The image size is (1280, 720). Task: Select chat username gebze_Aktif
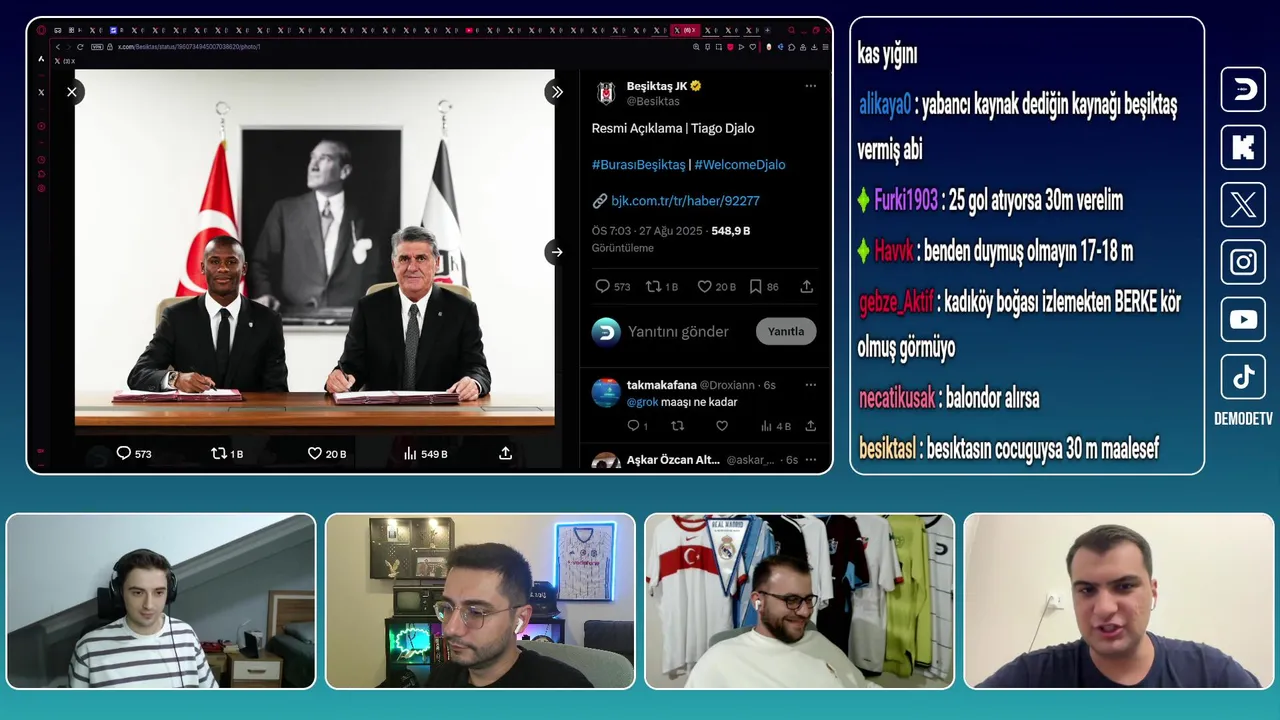[x=896, y=302]
